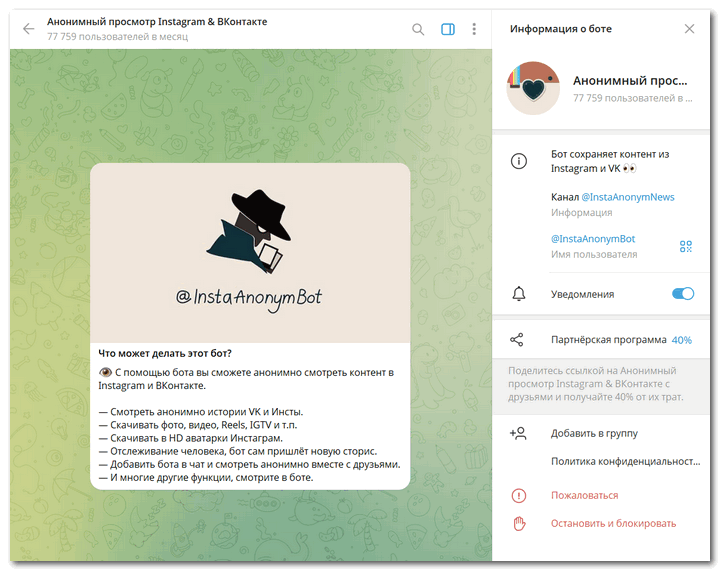The width and height of the screenshot is (721, 572).
Task: Click the @InstaAnonymBot username link
Action: tap(593, 239)
